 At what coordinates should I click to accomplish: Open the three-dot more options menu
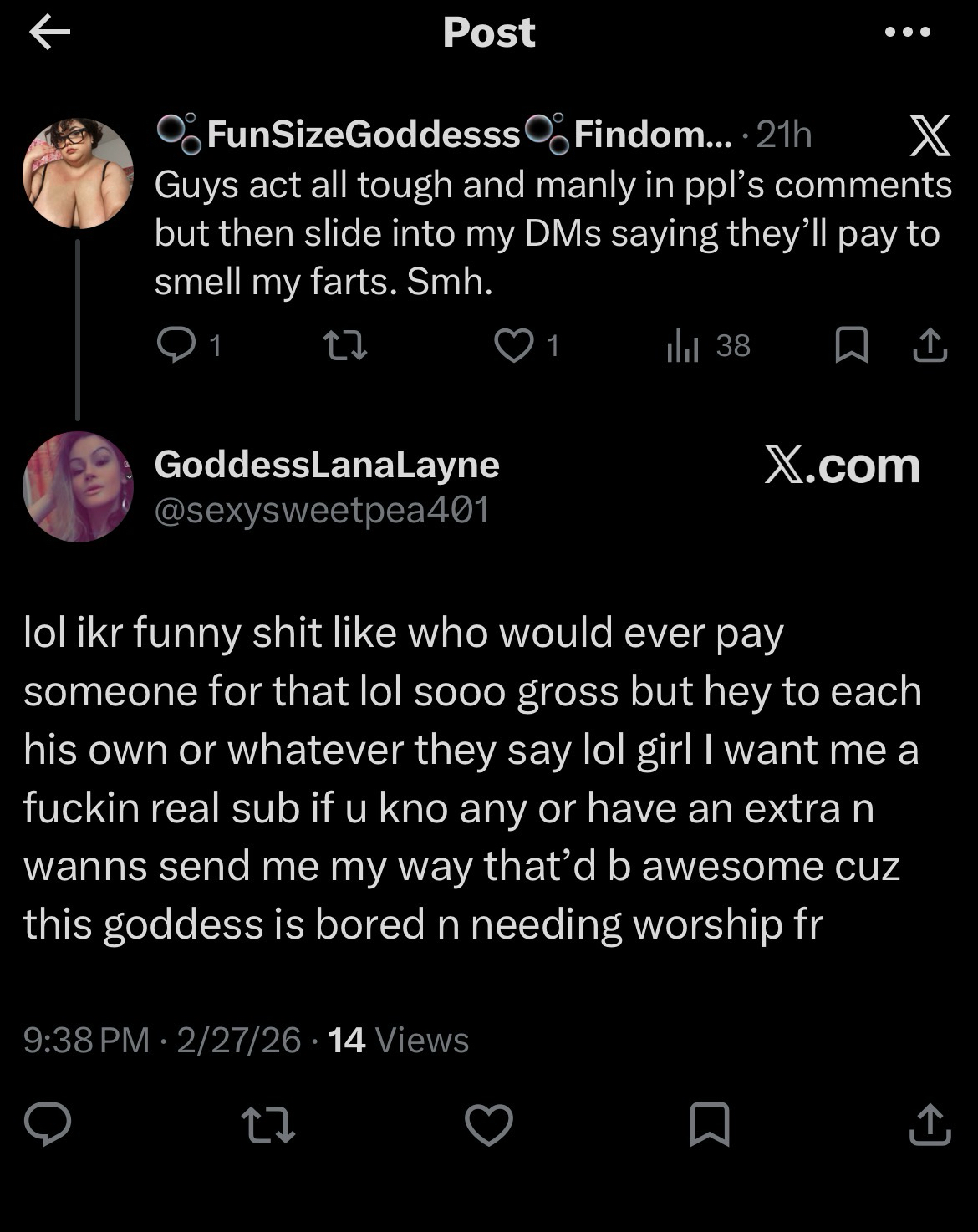coord(907,33)
